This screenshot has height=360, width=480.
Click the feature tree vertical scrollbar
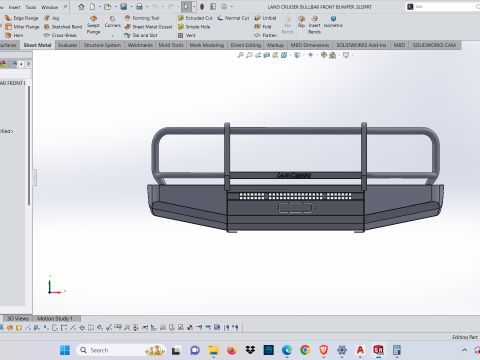tap(29, 145)
